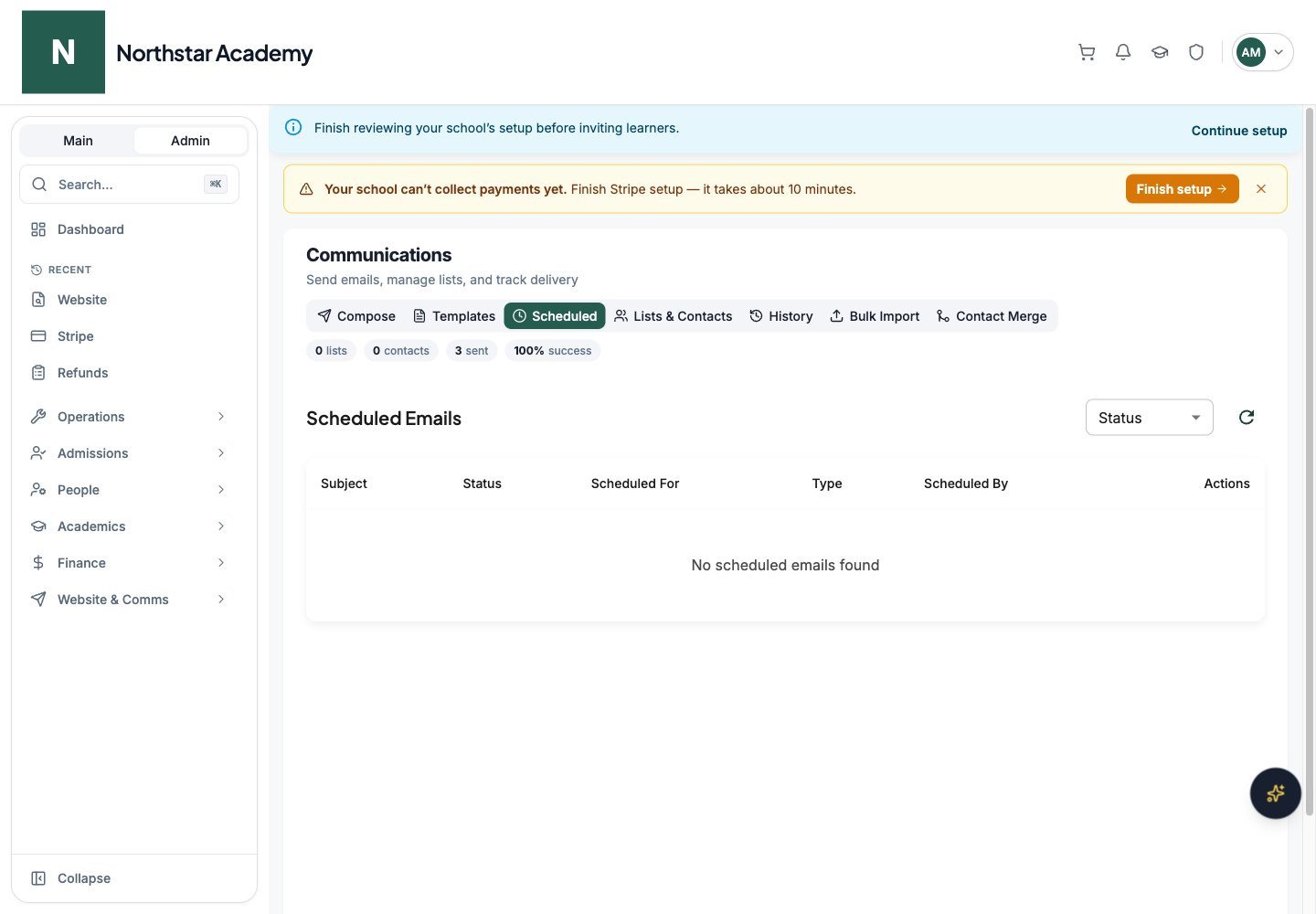1316x914 pixels.
Task: Open the AI assistant sparkle button
Action: pyautogui.click(x=1275, y=793)
